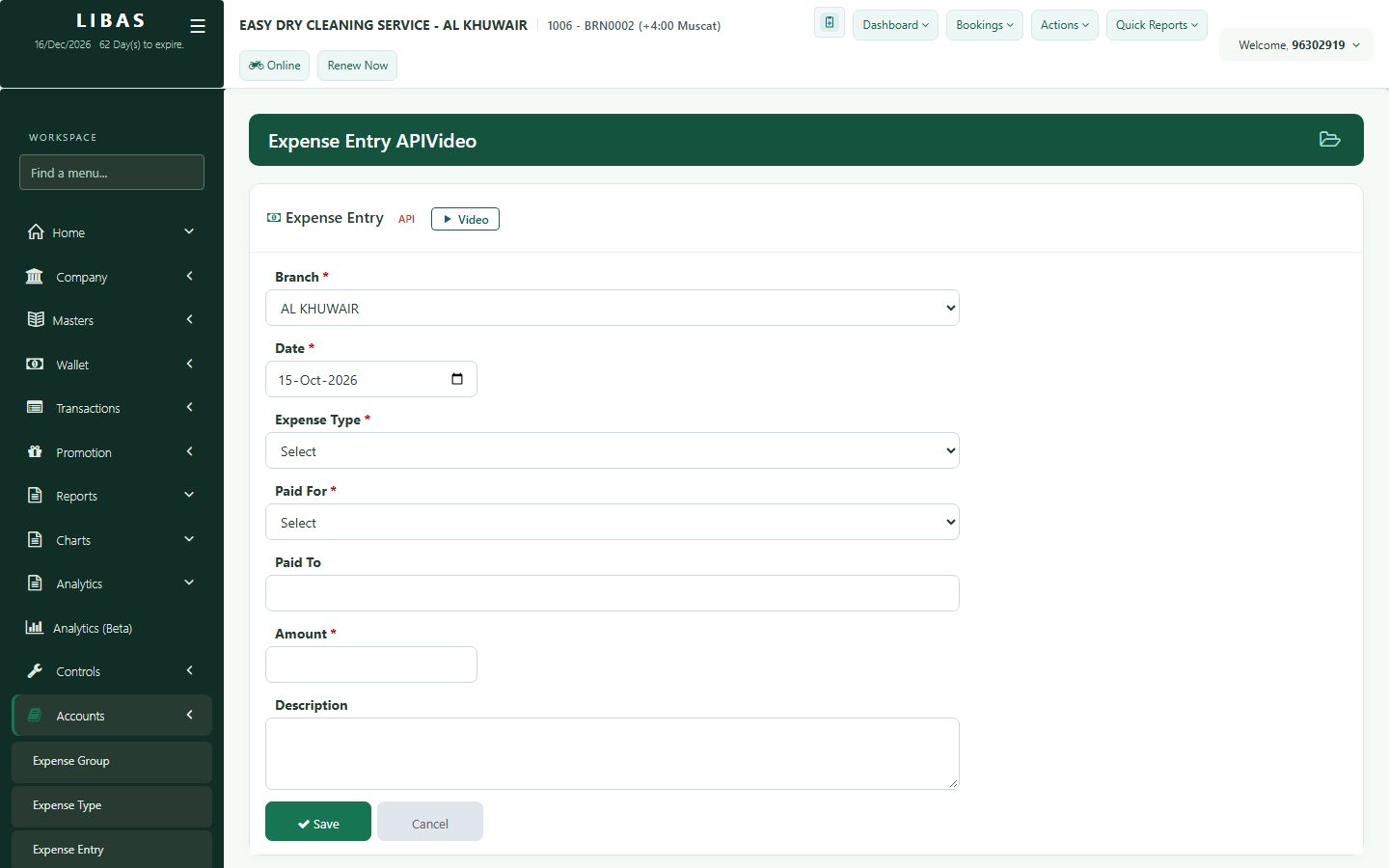The height and width of the screenshot is (868, 1389).
Task: Click the Company bank building icon
Action: 35,276
